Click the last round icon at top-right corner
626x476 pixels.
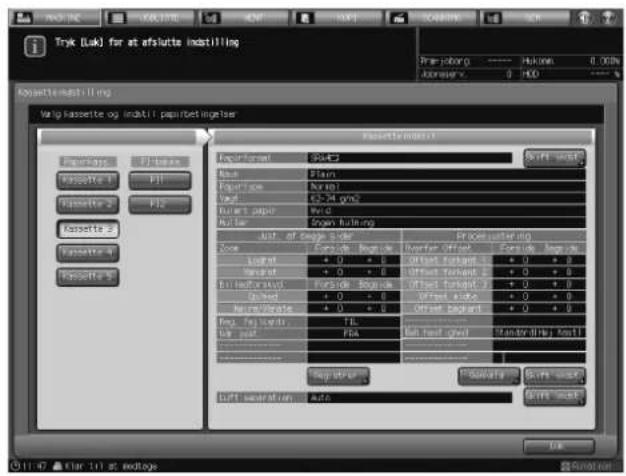pos(608,18)
